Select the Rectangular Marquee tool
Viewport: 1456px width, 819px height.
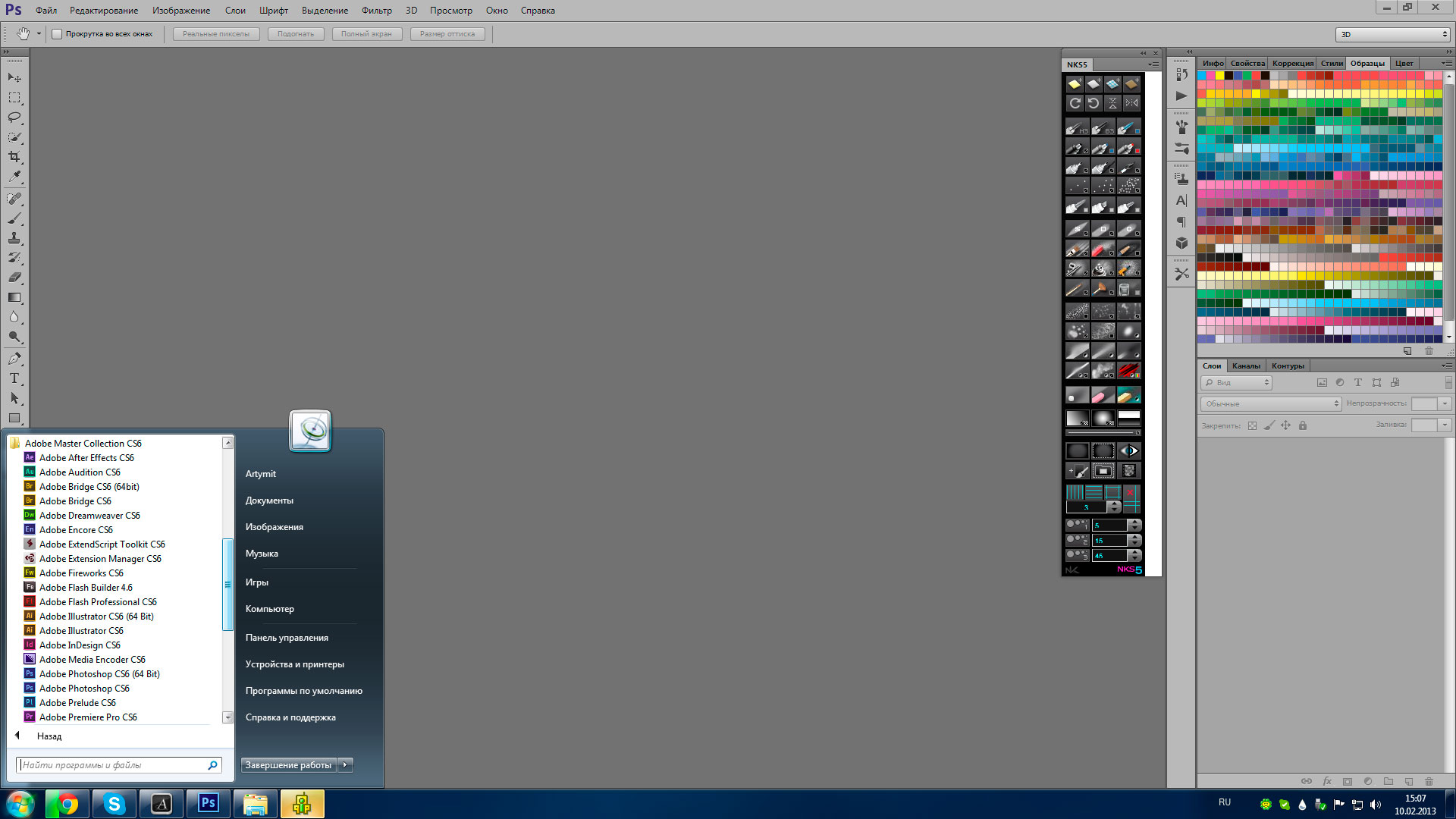point(14,98)
